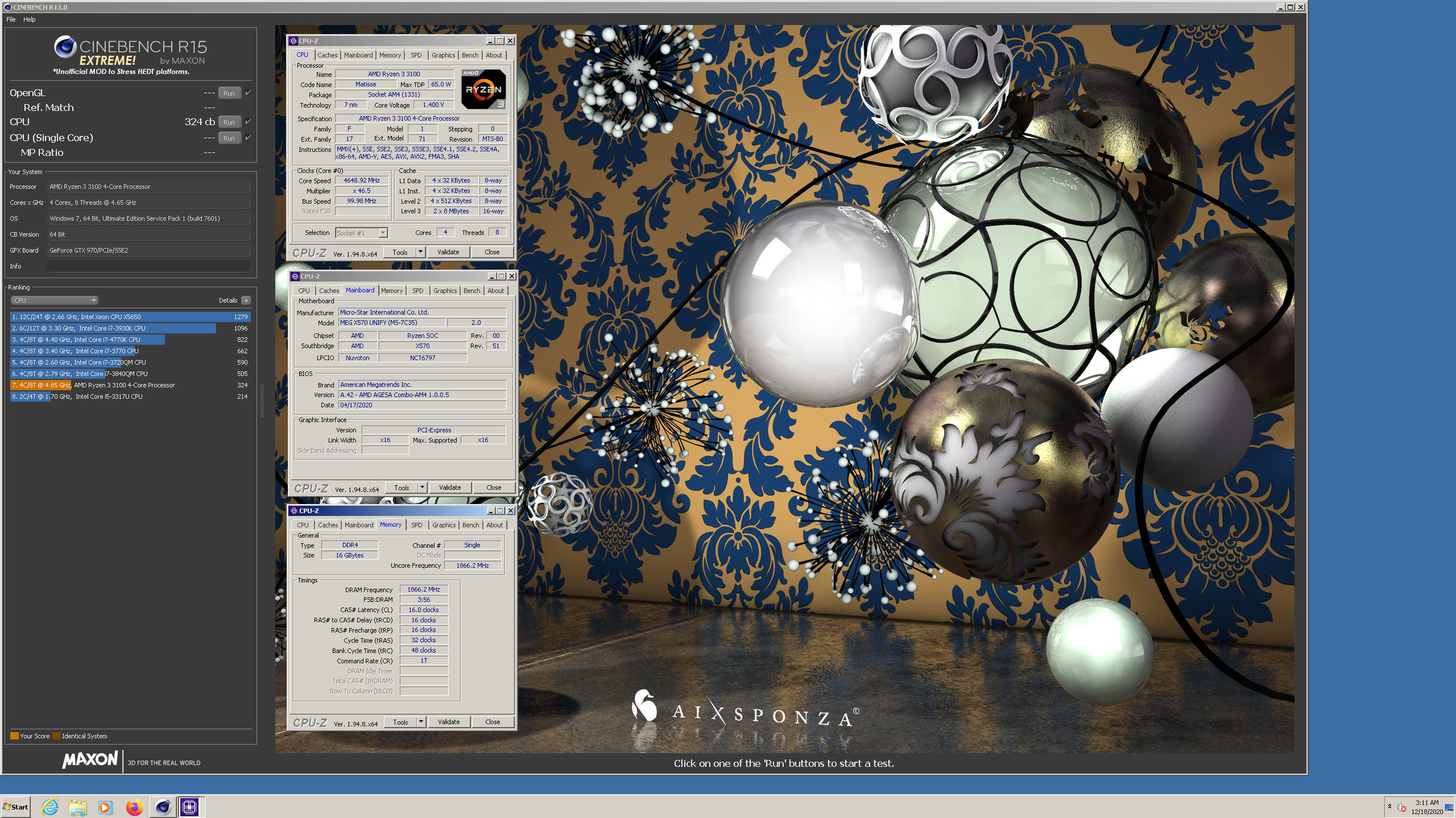The width and height of the screenshot is (1456, 818).
Task: Open SPD tab in Mainboard CPU-Z window
Action: tap(418, 291)
